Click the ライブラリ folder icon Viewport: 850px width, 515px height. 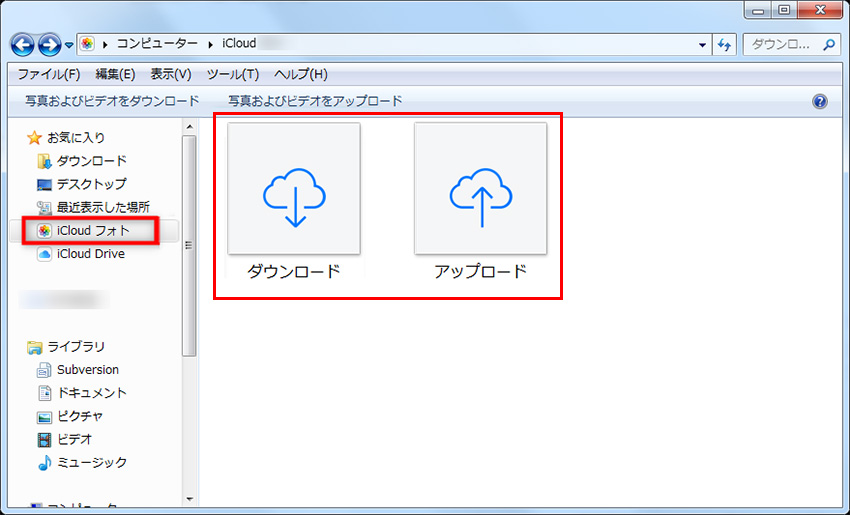[34, 347]
